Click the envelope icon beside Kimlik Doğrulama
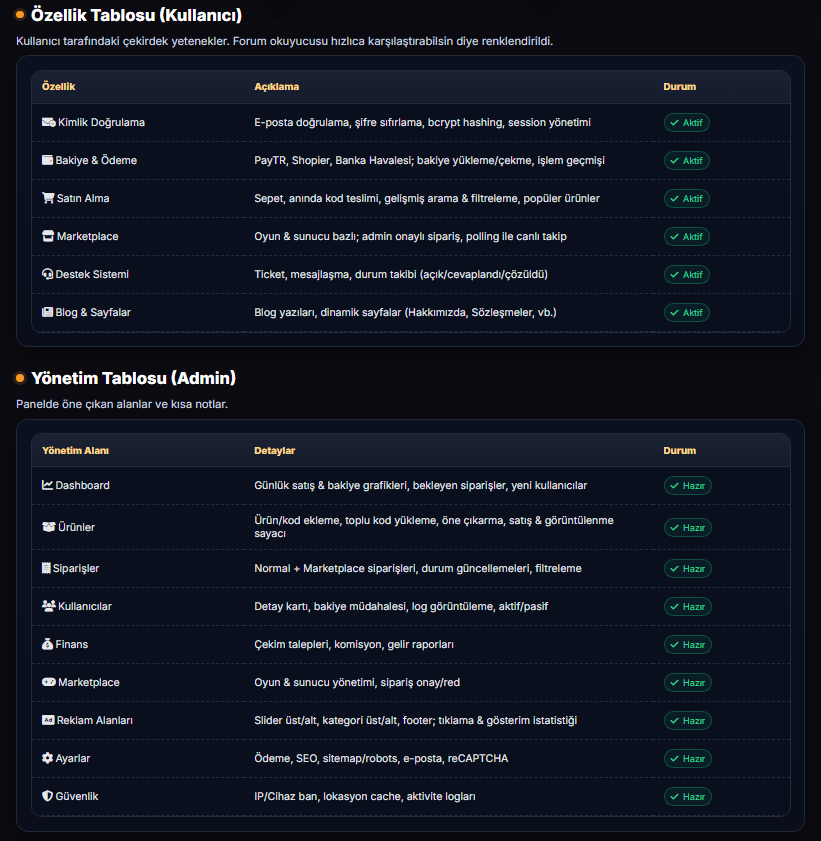 (x=48, y=122)
